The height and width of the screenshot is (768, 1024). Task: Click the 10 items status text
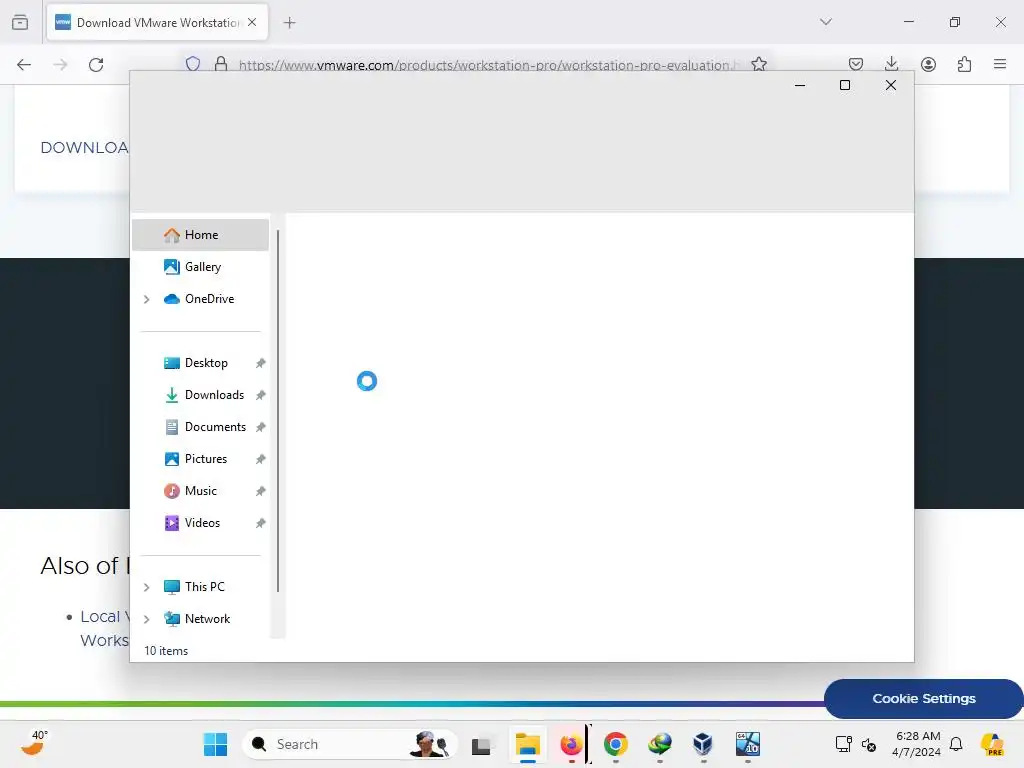coord(166,651)
